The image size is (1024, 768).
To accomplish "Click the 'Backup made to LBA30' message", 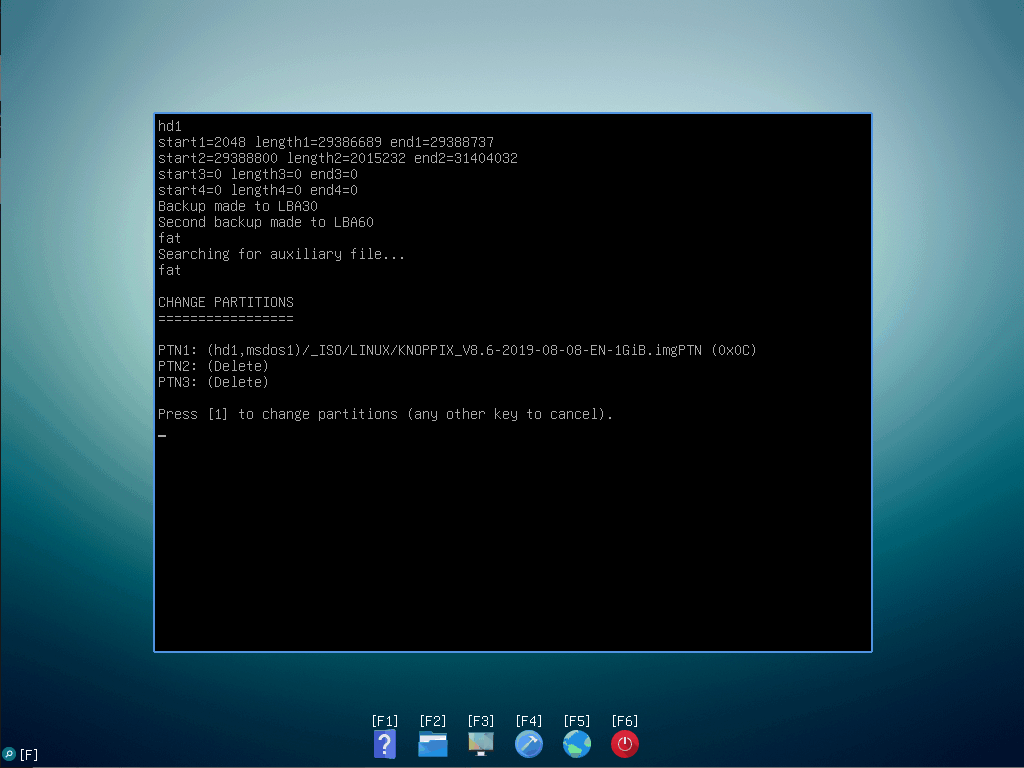I will coord(238,206).
